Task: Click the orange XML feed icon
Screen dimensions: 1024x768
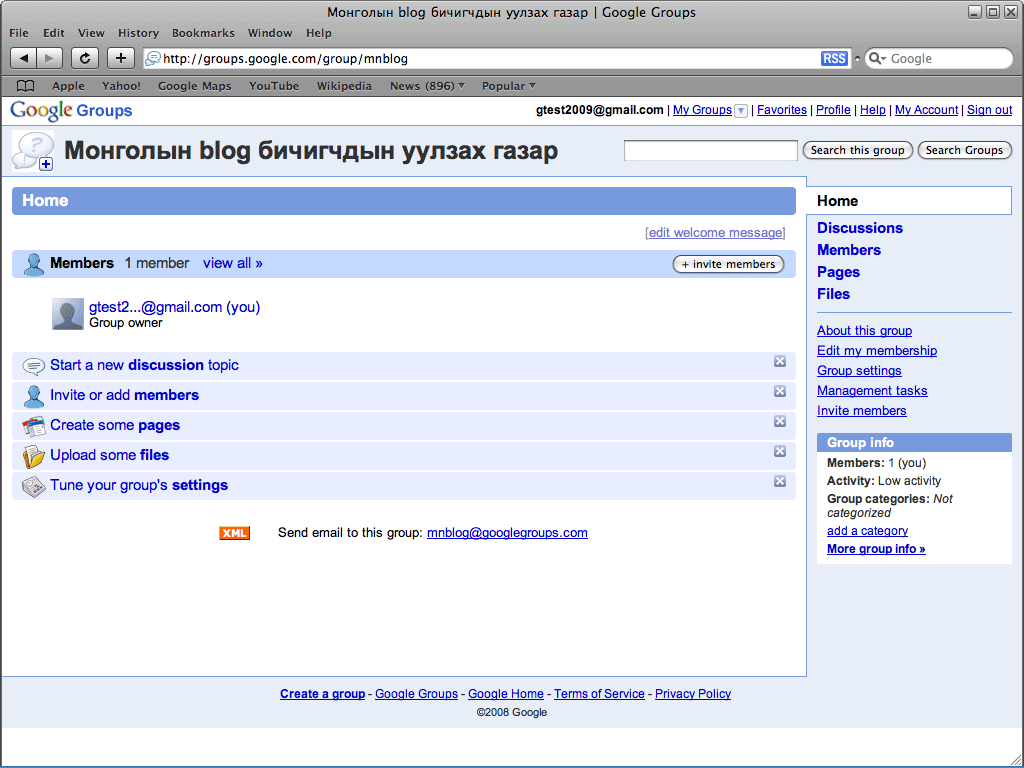Action: [234, 533]
